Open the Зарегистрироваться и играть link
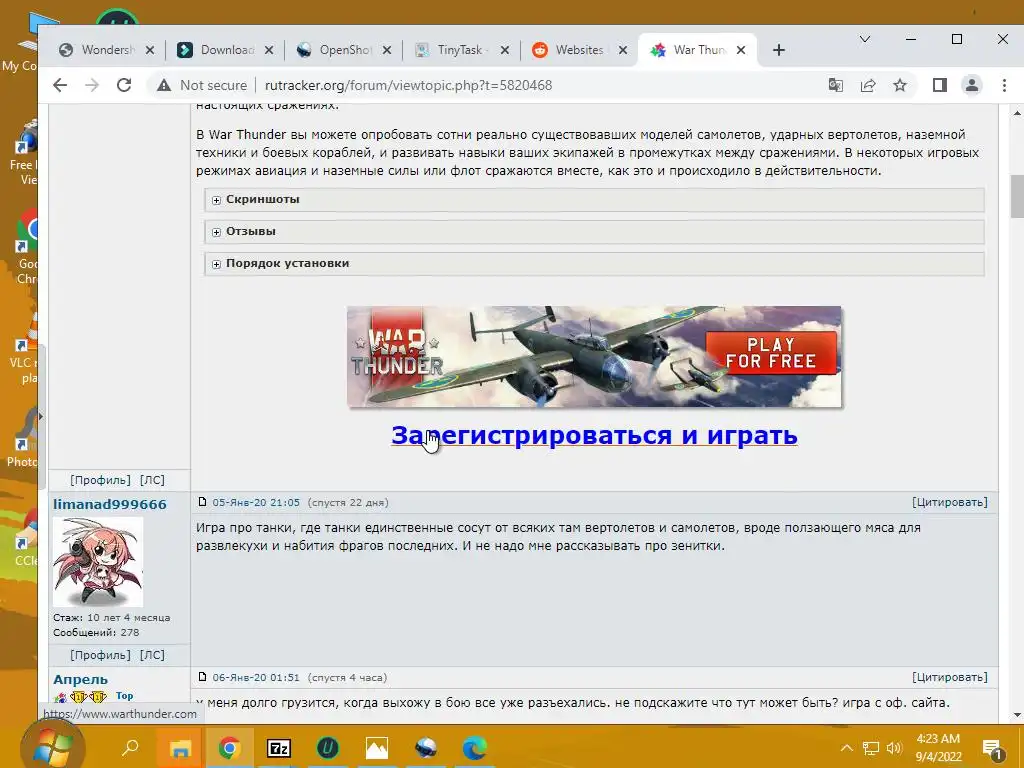This screenshot has height=768, width=1024. tap(594, 435)
